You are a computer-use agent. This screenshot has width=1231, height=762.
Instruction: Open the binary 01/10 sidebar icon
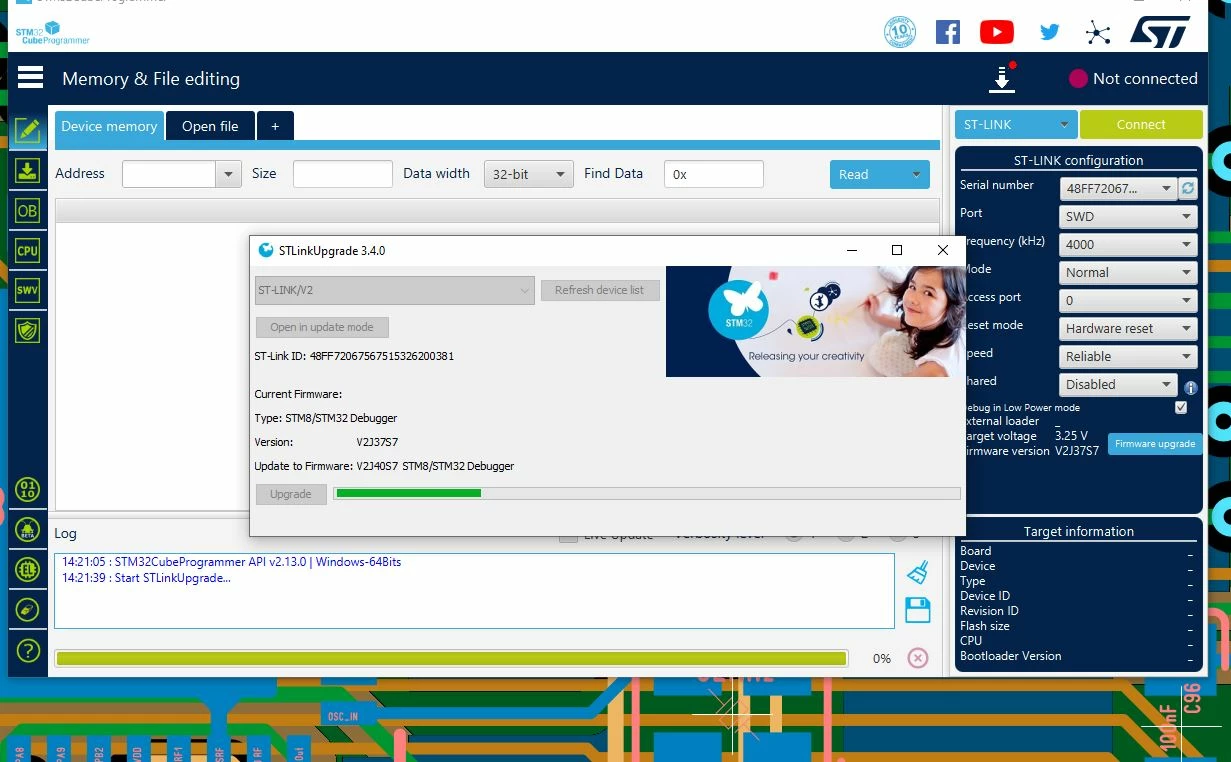tap(27, 490)
